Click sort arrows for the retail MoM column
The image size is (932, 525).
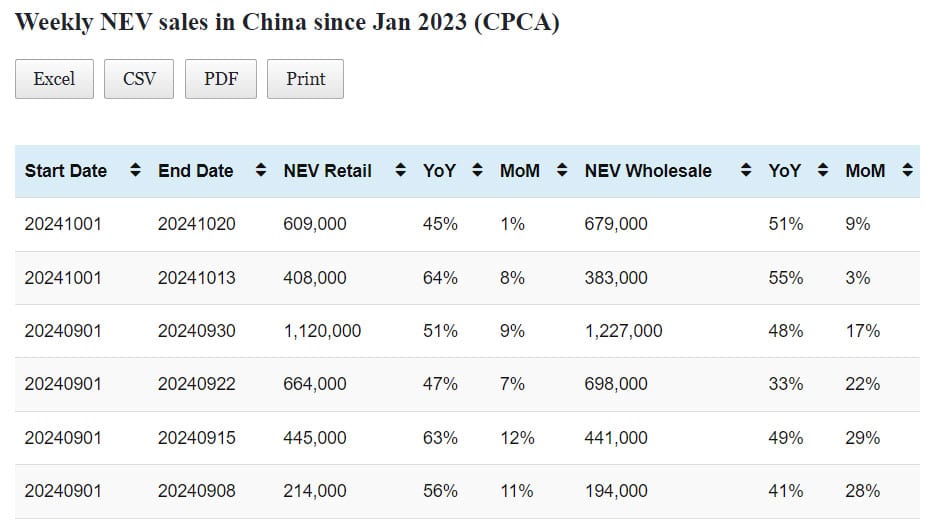562,171
